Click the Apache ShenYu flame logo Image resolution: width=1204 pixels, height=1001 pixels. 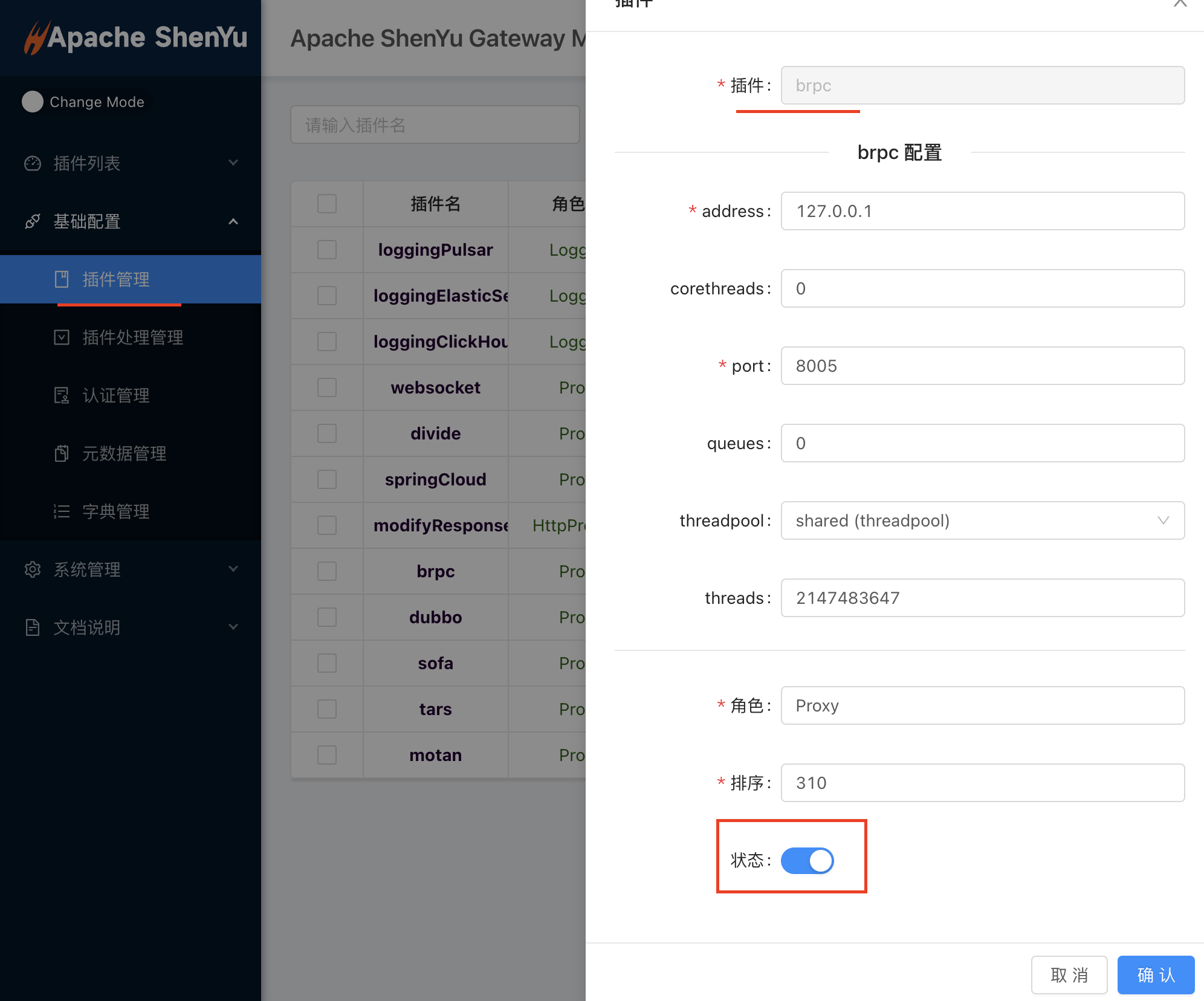click(x=36, y=37)
